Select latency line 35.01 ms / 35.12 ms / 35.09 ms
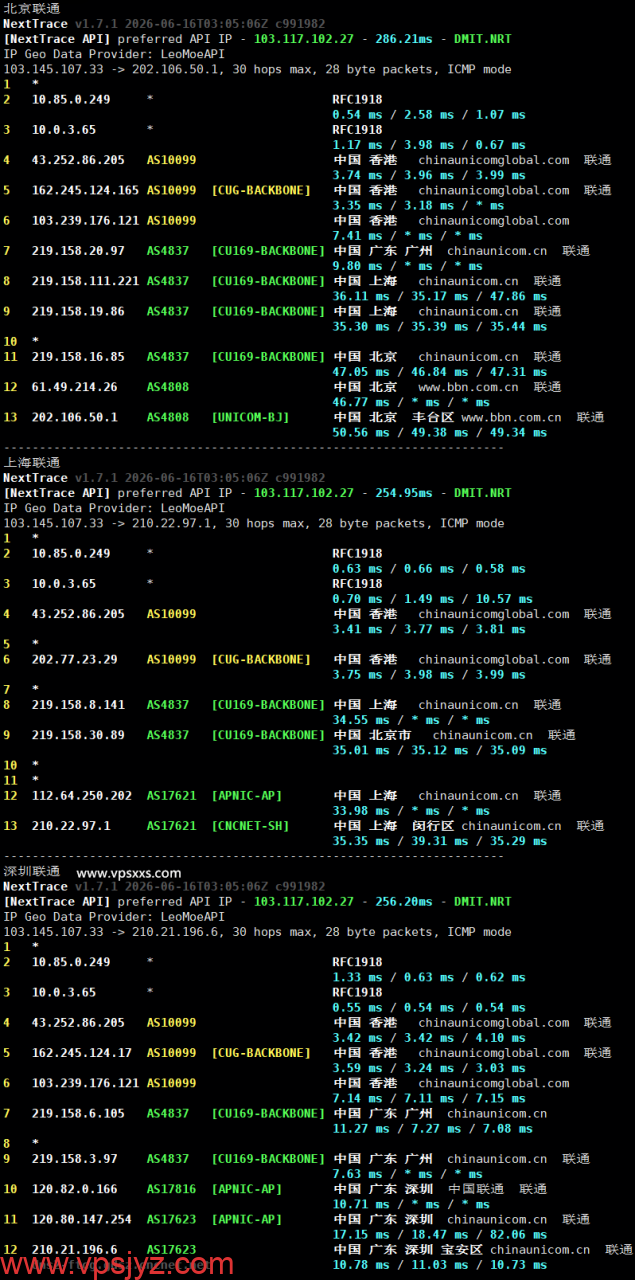Screen dimensions: 635x1280 click(440, 750)
